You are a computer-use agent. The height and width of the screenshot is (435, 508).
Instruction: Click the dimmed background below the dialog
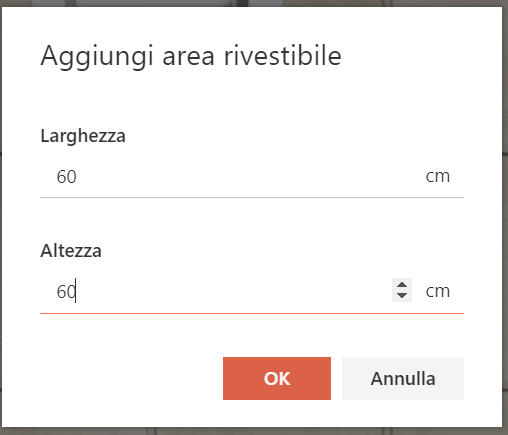pyautogui.click(x=253, y=431)
